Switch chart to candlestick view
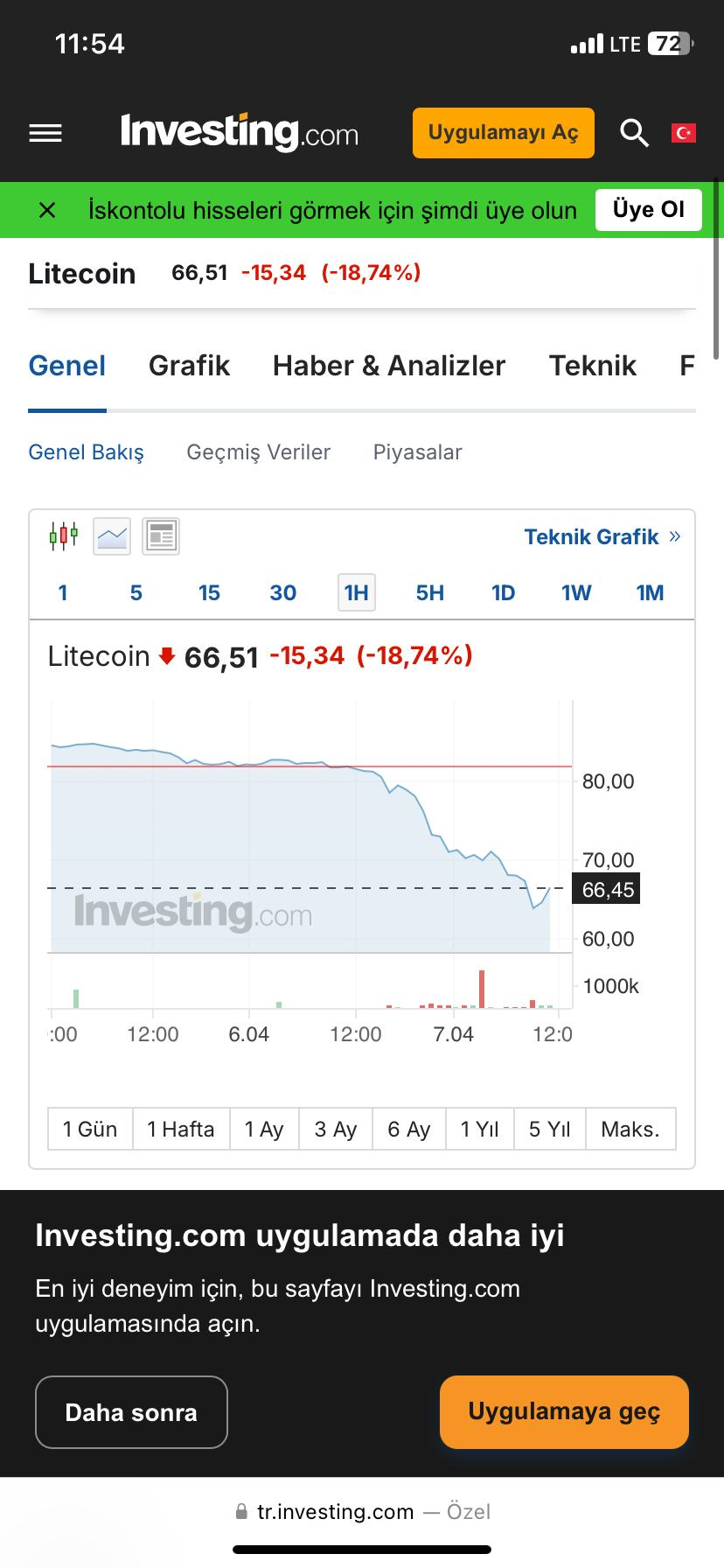Viewport: 724px width, 1568px height. [x=65, y=535]
